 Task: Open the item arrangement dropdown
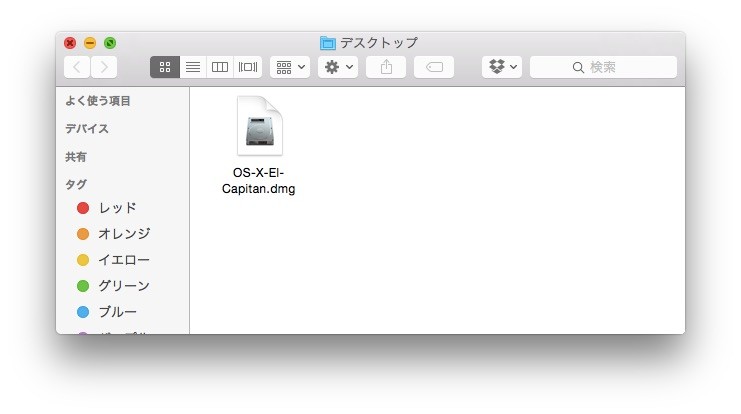click(x=290, y=67)
